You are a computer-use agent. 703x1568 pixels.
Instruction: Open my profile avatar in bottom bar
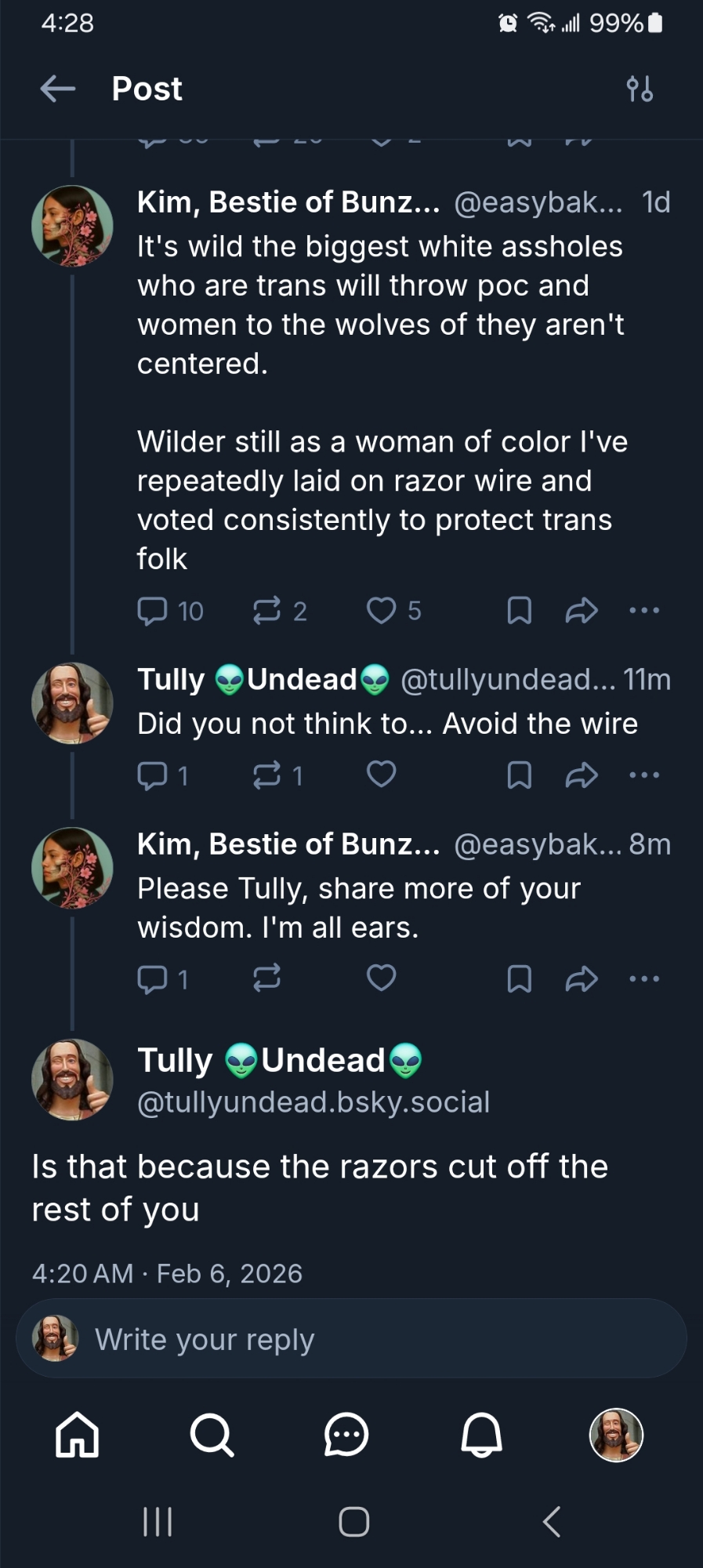point(616,1436)
